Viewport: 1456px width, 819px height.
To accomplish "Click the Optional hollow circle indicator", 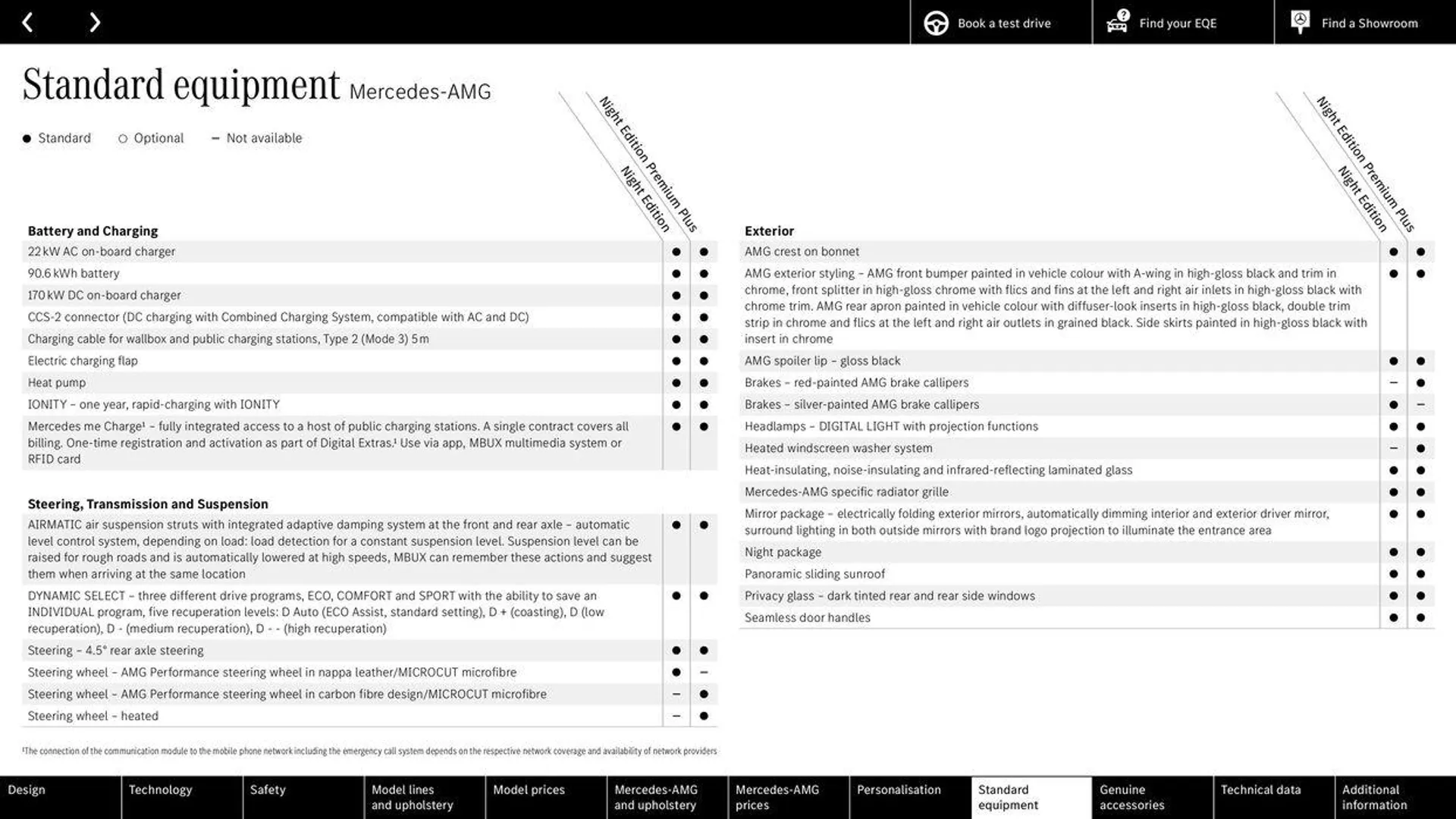I will [120, 139].
